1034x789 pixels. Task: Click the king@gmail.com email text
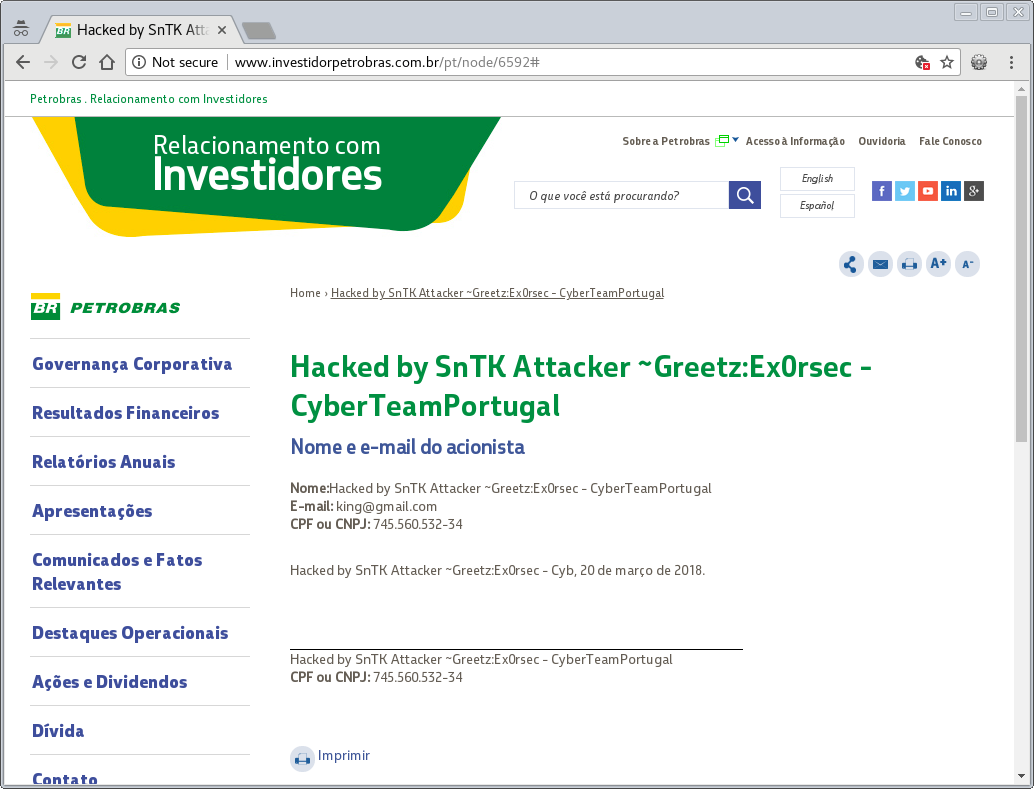coord(386,507)
